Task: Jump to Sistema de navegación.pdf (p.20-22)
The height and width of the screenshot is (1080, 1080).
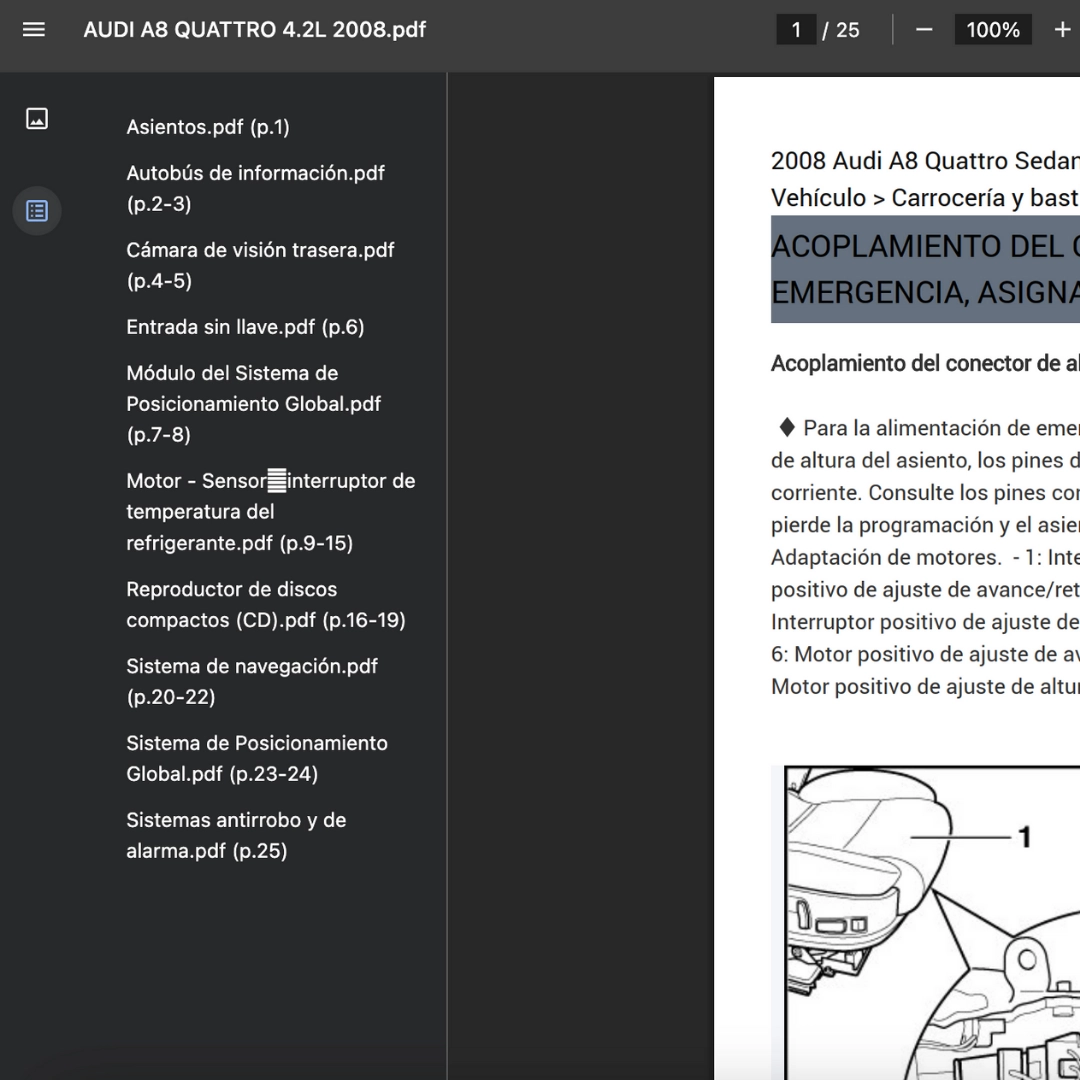Action: coord(252,681)
